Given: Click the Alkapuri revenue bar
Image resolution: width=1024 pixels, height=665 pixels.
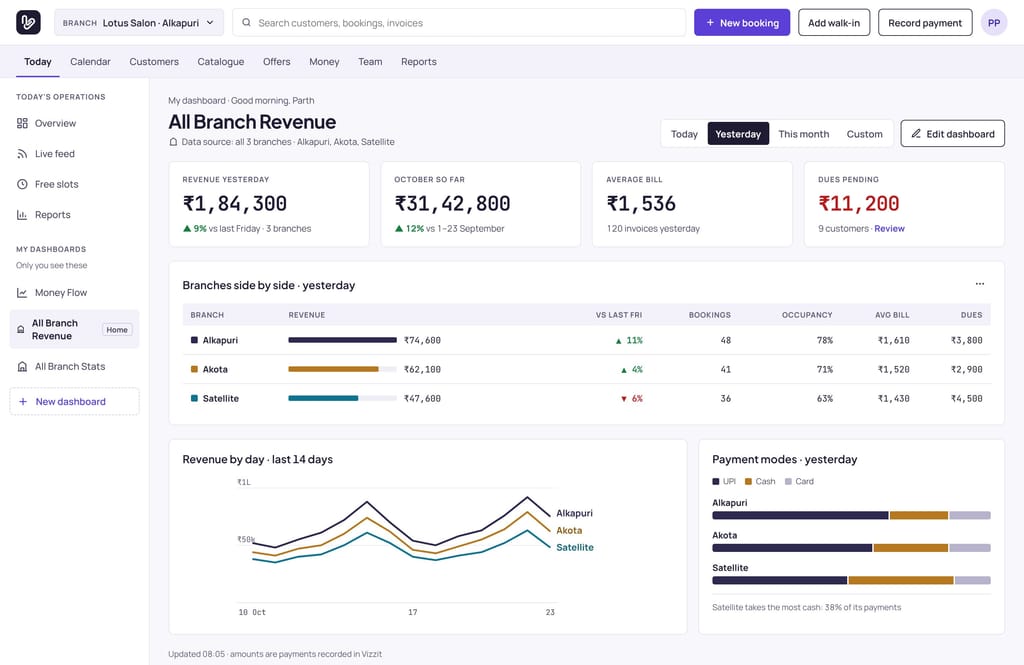Looking at the screenshot, I should pos(342,340).
